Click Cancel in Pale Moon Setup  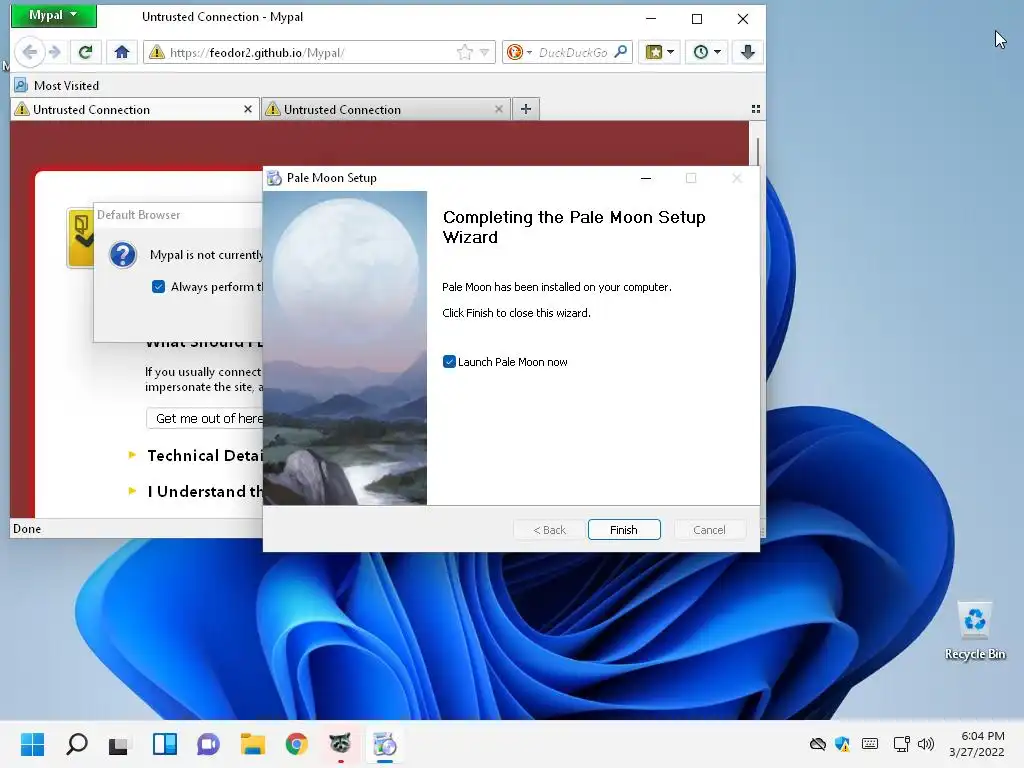coord(709,530)
